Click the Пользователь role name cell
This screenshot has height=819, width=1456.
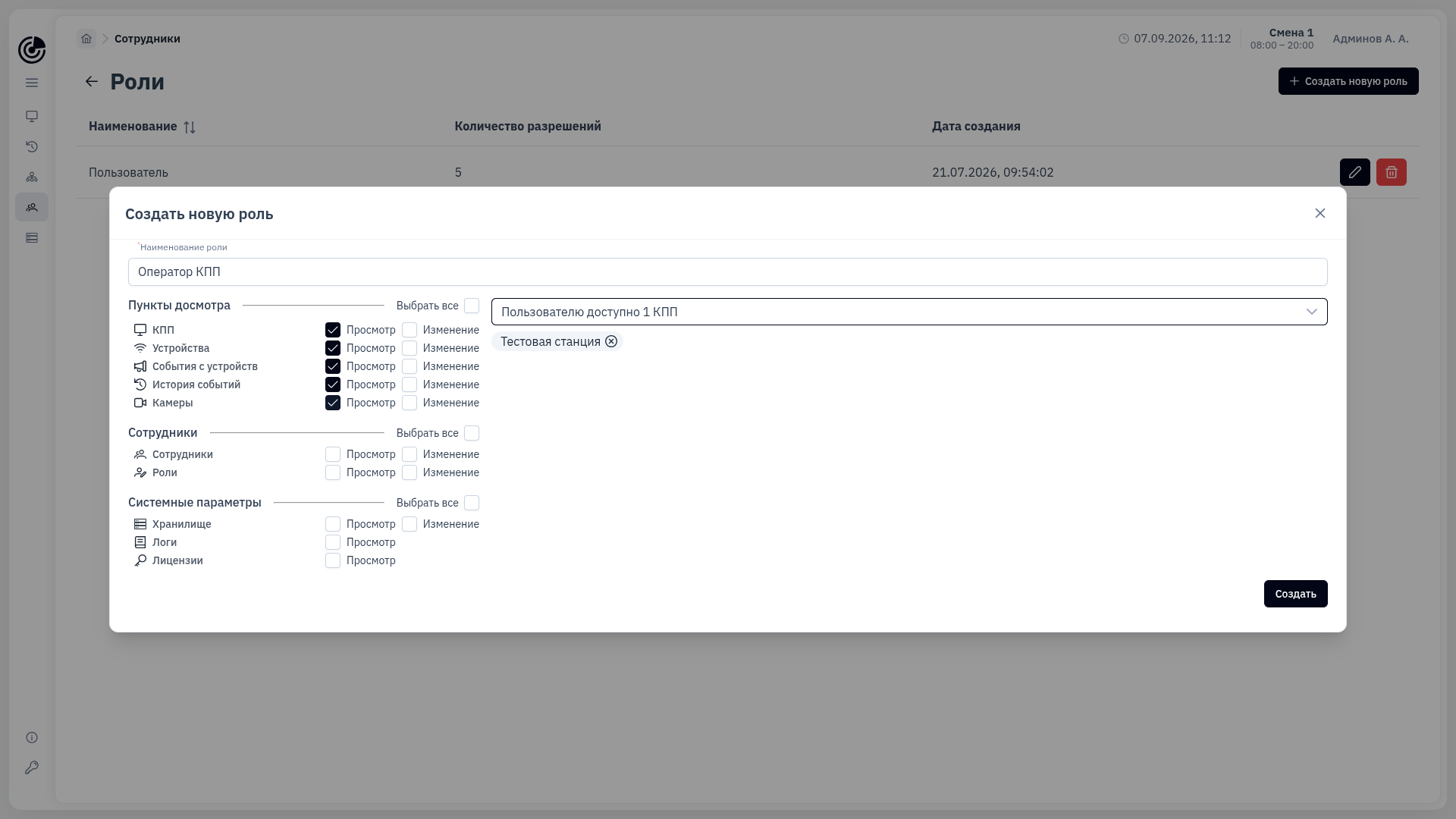click(x=128, y=172)
